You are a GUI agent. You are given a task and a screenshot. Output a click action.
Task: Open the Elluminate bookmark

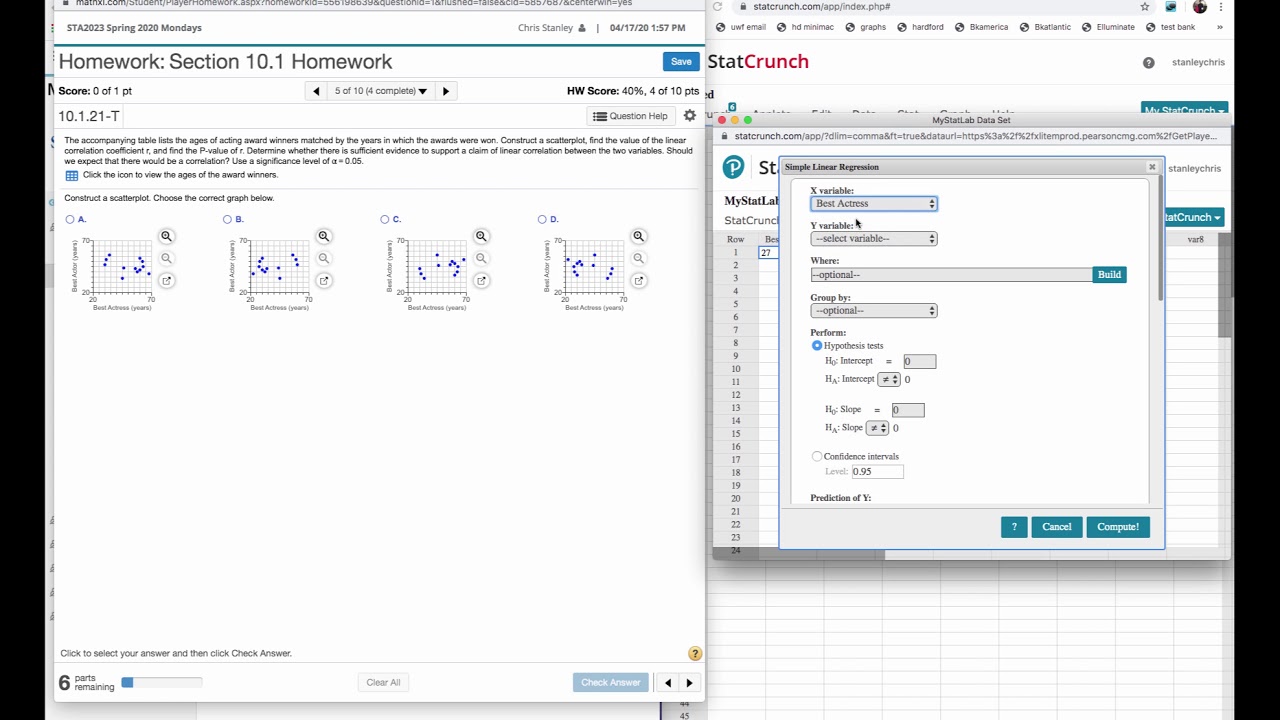[1108, 27]
